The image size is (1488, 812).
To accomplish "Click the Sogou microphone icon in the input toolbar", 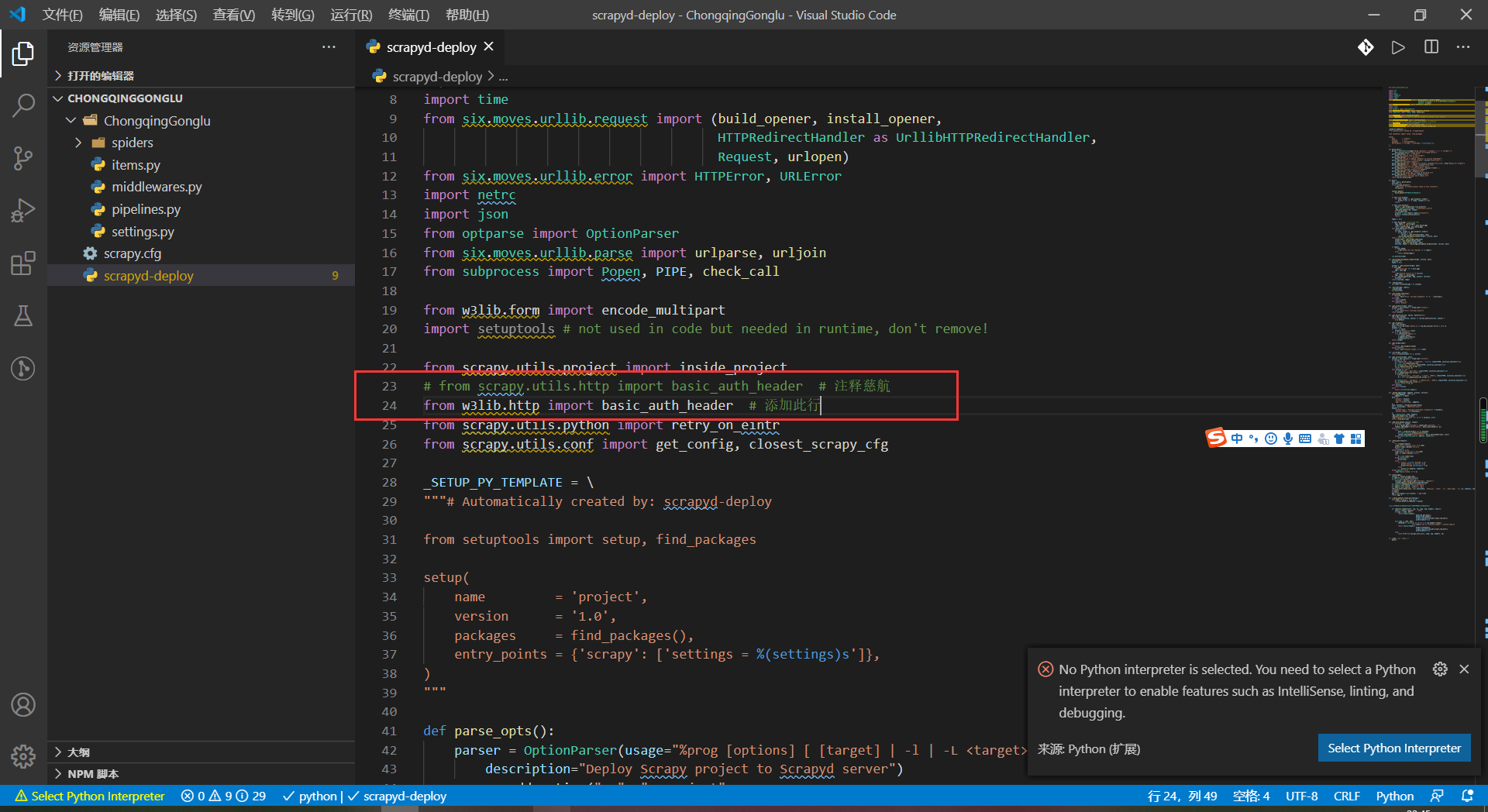I will [x=1288, y=439].
